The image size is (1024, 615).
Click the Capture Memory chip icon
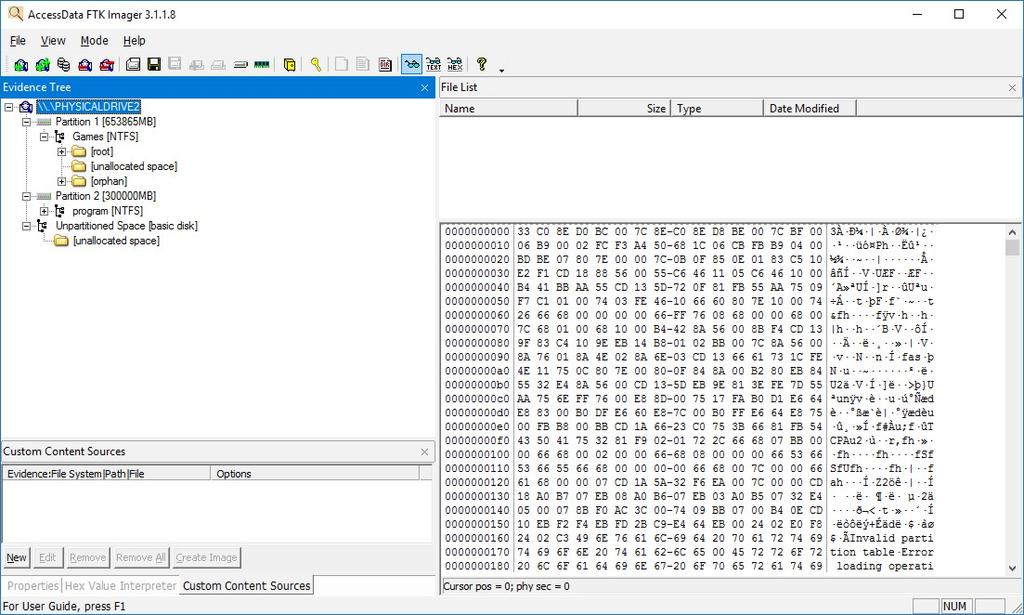(x=261, y=64)
